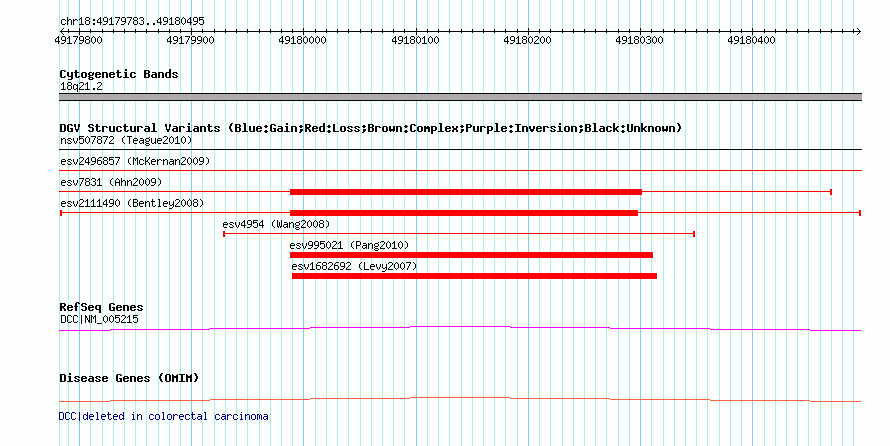The image size is (890, 446).
Task: Select the DCC|NM_005215 gene label
Action: [99, 319]
